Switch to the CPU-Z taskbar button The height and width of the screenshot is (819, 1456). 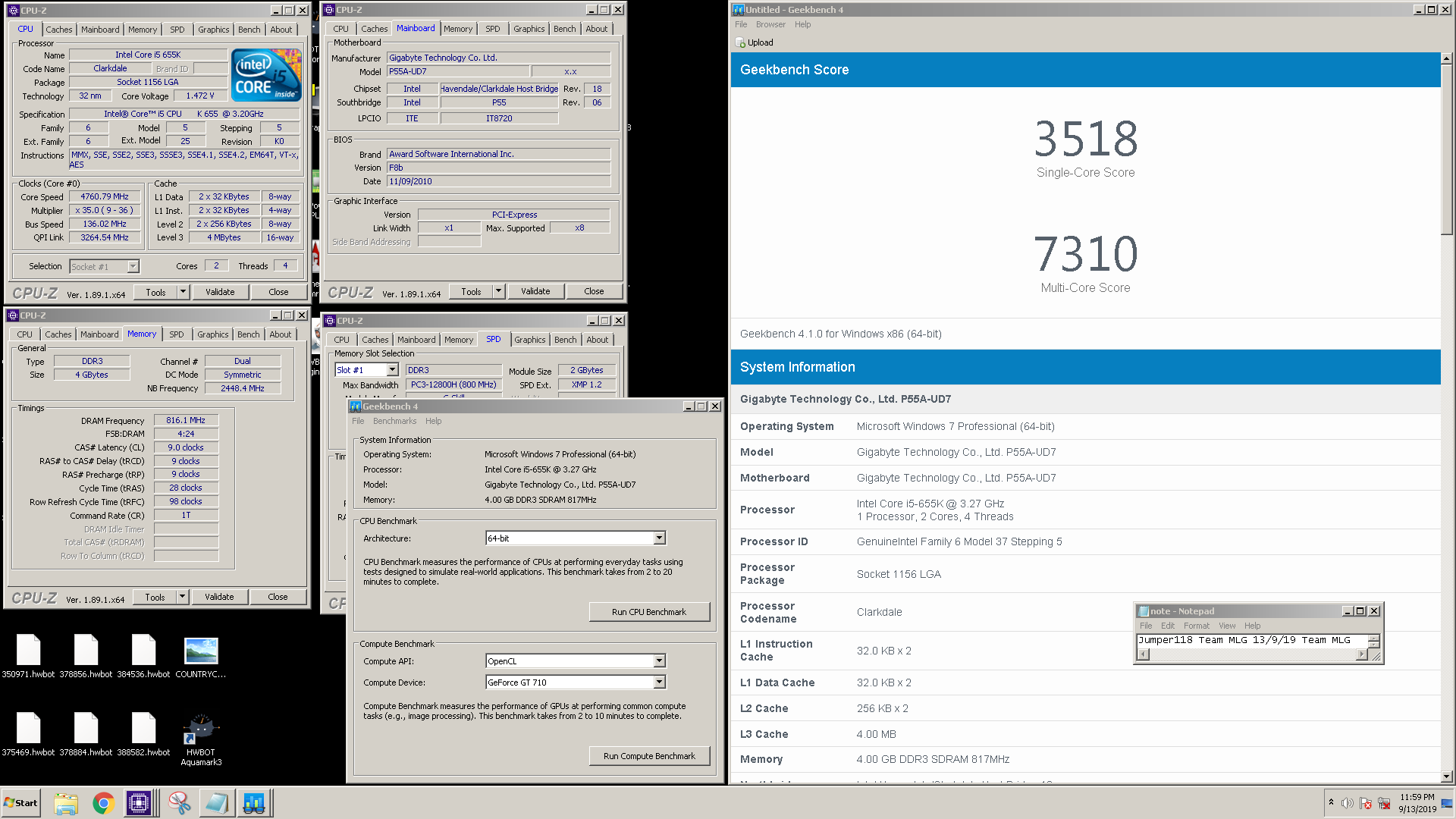[140, 803]
